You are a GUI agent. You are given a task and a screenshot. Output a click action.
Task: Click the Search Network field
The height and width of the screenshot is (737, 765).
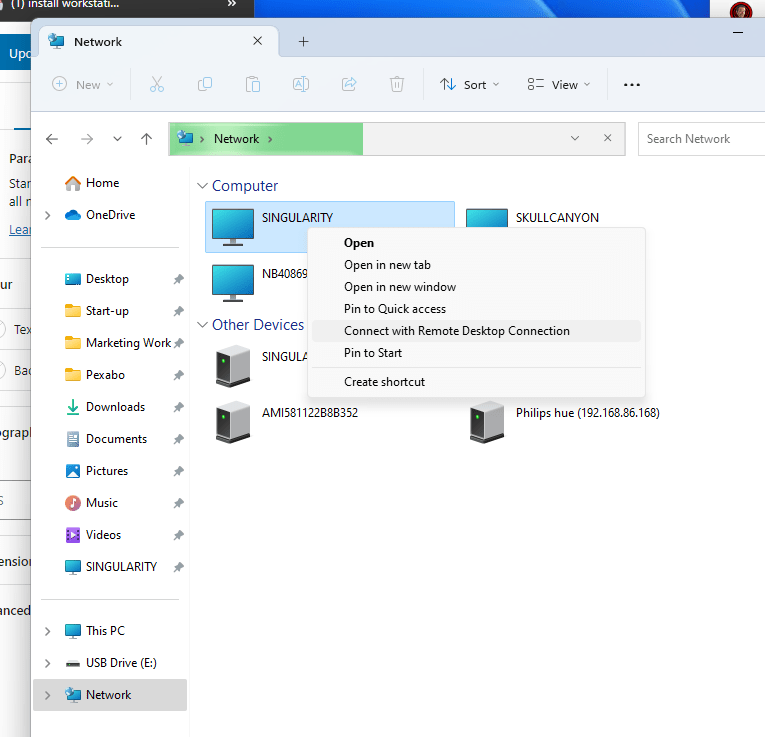pos(701,139)
